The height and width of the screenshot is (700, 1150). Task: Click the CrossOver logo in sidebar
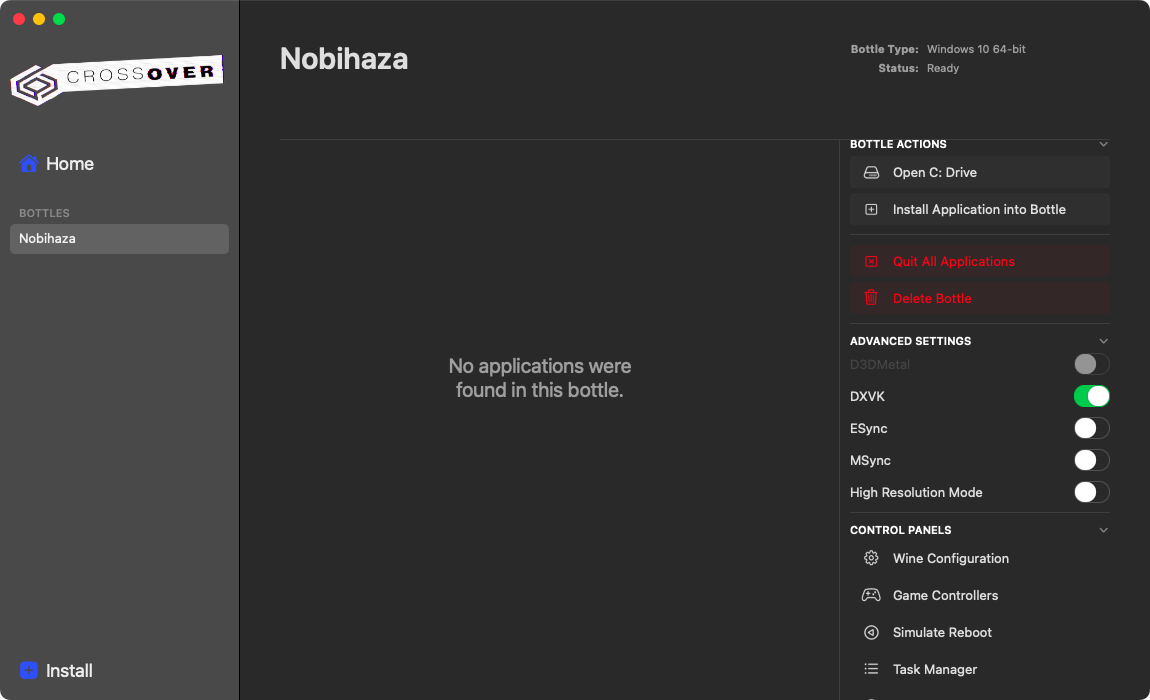[116, 80]
